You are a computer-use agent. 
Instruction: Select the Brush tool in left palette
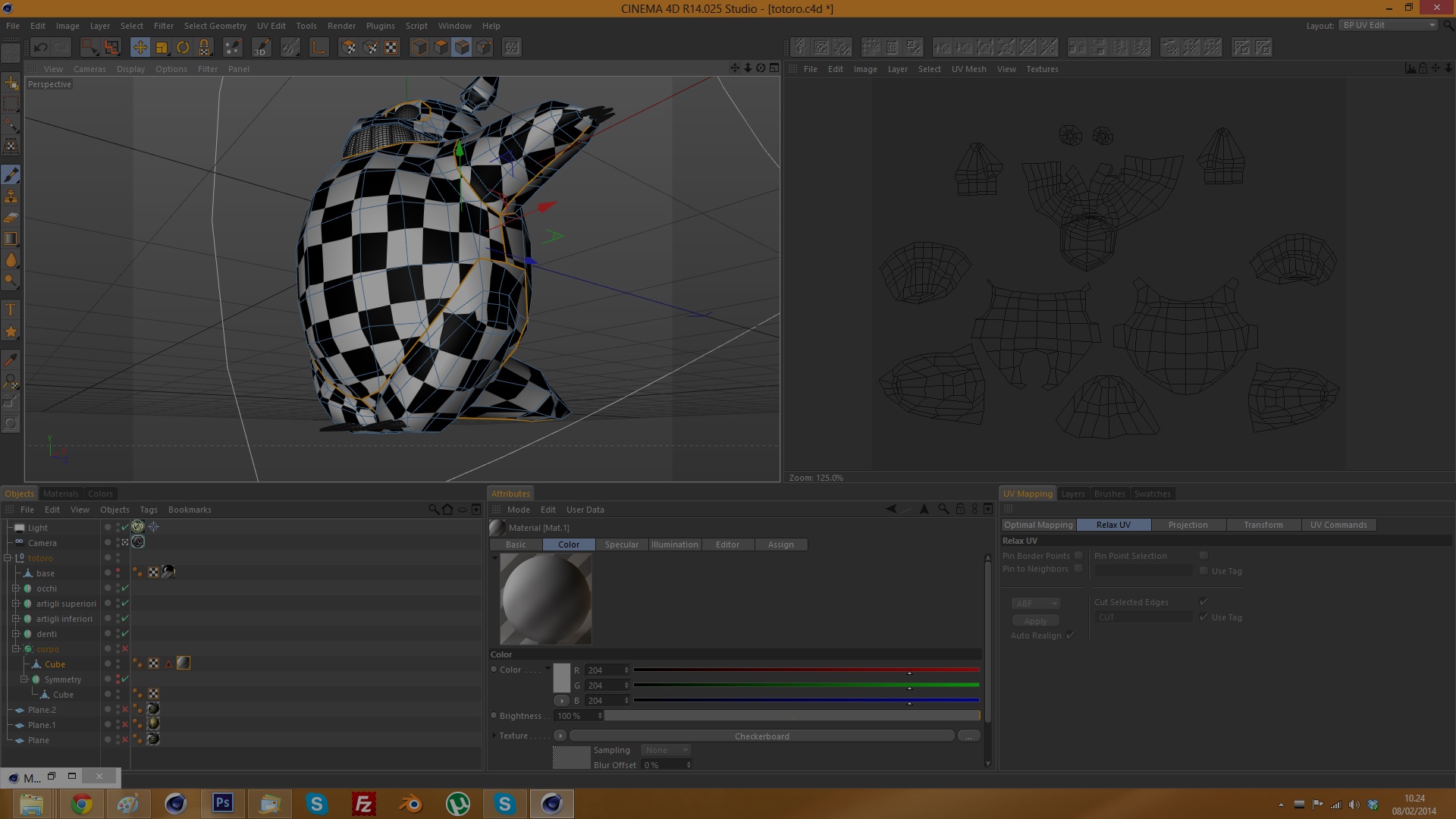tap(11, 175)
